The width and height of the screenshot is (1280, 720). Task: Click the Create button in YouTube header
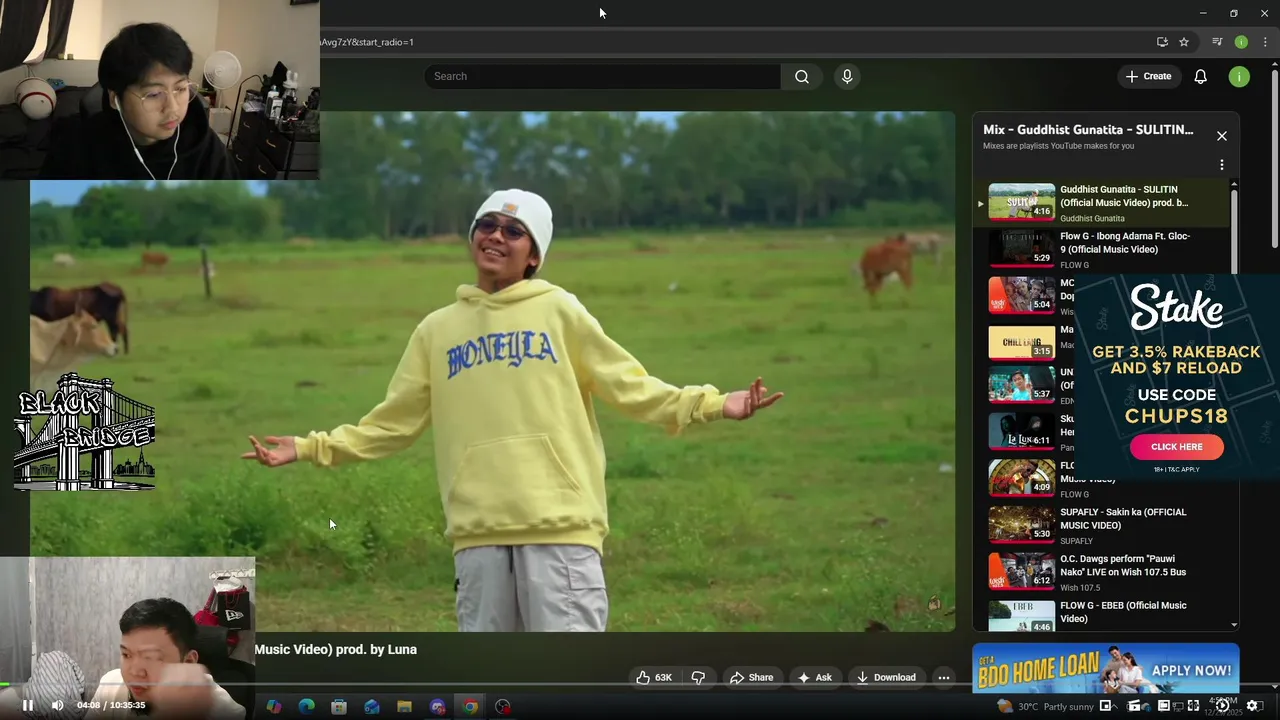point(1148,76)
